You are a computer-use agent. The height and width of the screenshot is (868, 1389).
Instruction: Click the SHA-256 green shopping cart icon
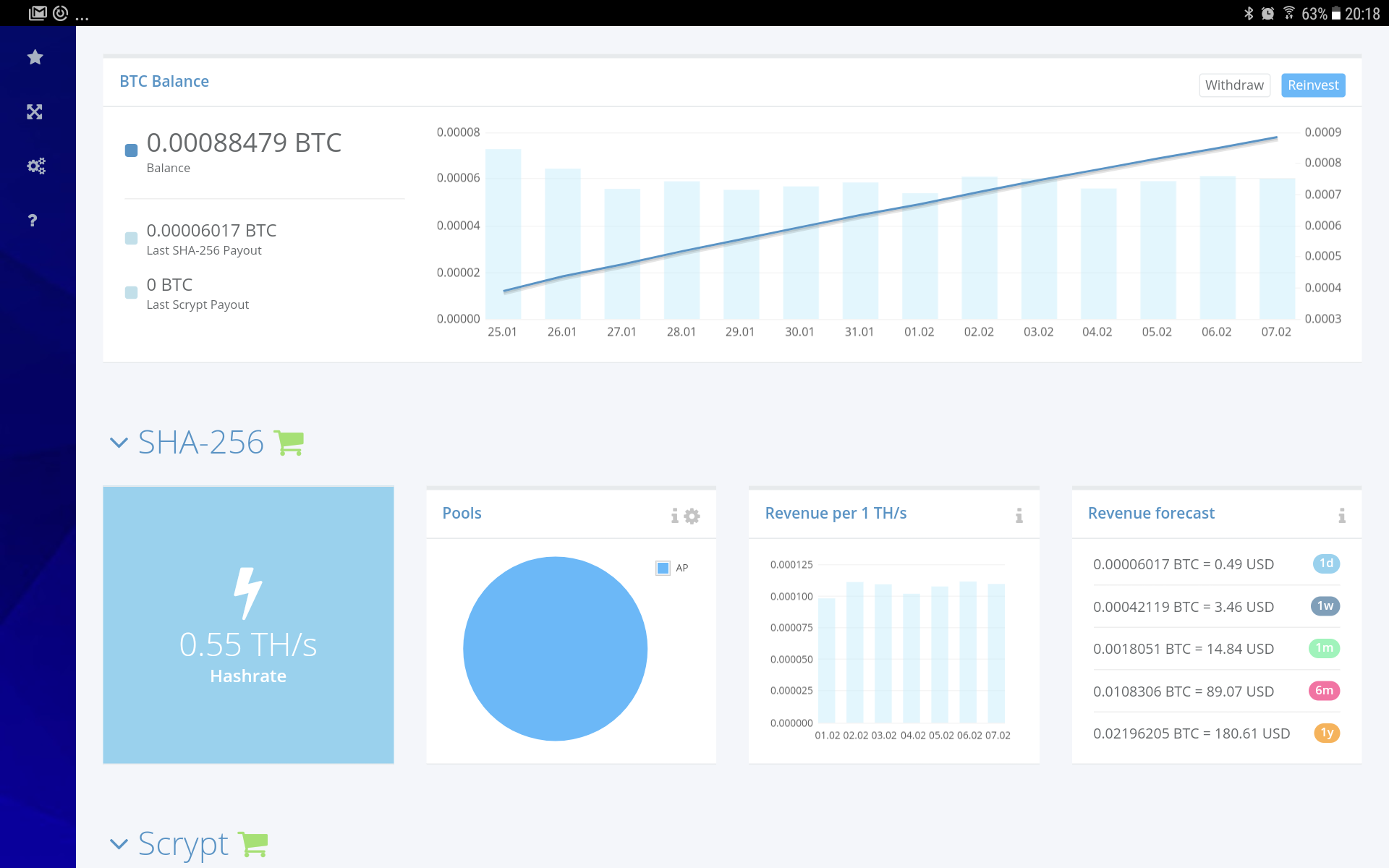pyautogui.click(x=289, y=443)
